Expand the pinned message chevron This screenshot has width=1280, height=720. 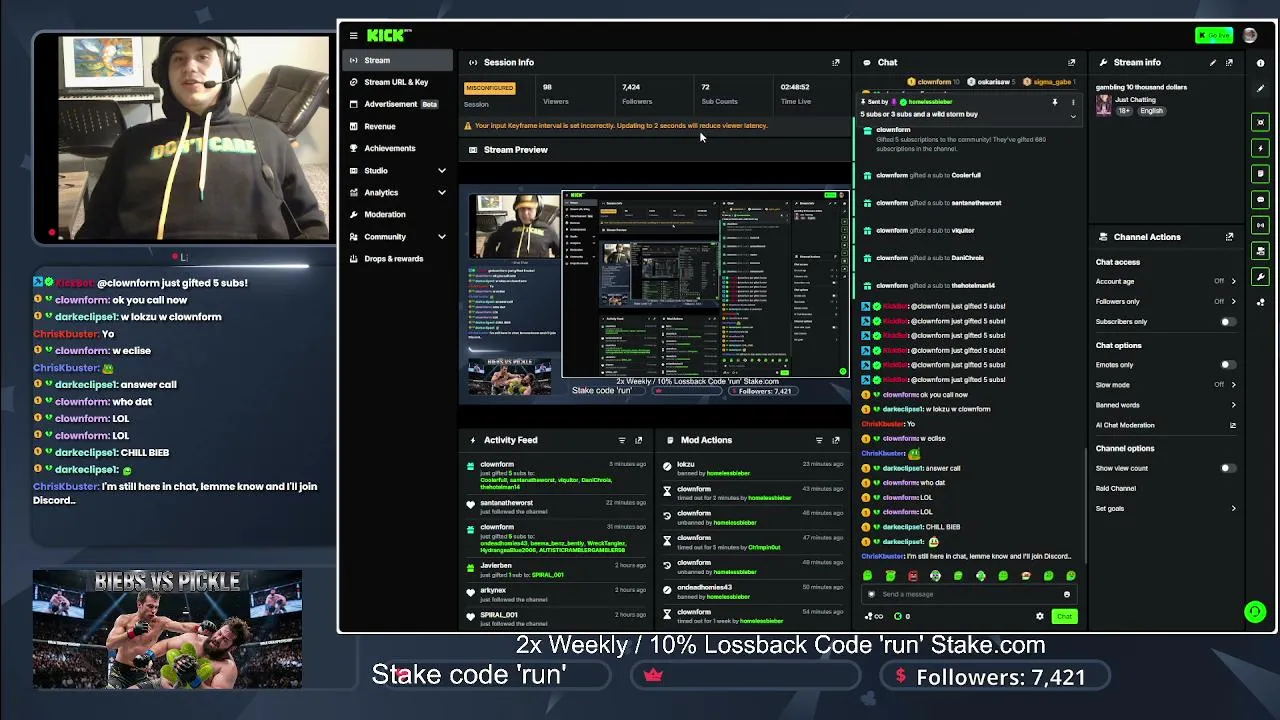1073,116
